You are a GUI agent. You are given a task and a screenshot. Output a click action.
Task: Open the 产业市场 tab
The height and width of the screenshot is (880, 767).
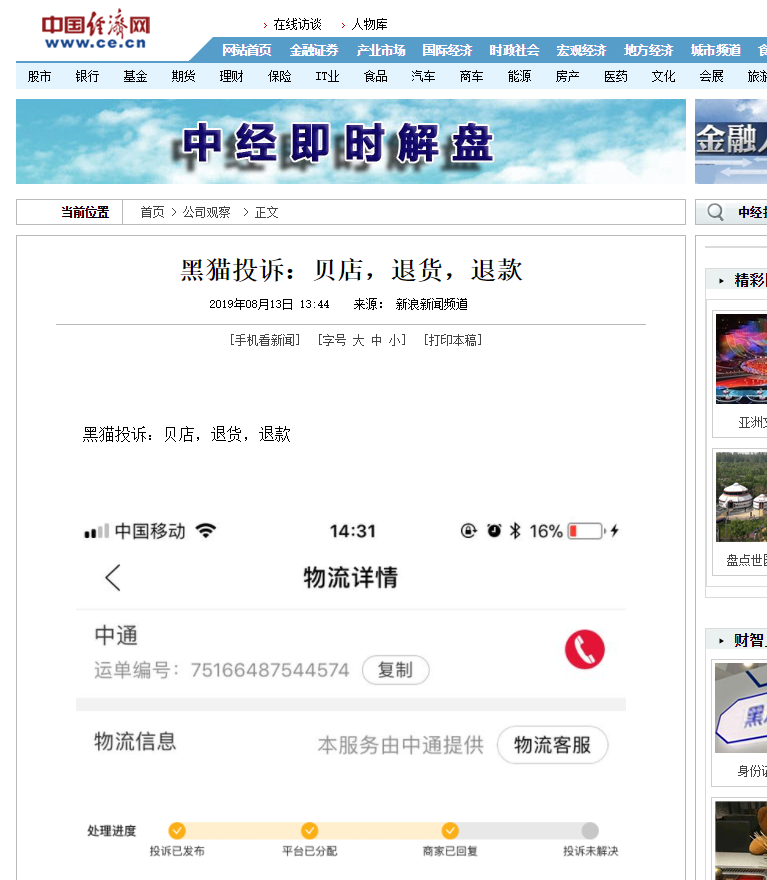380,51
